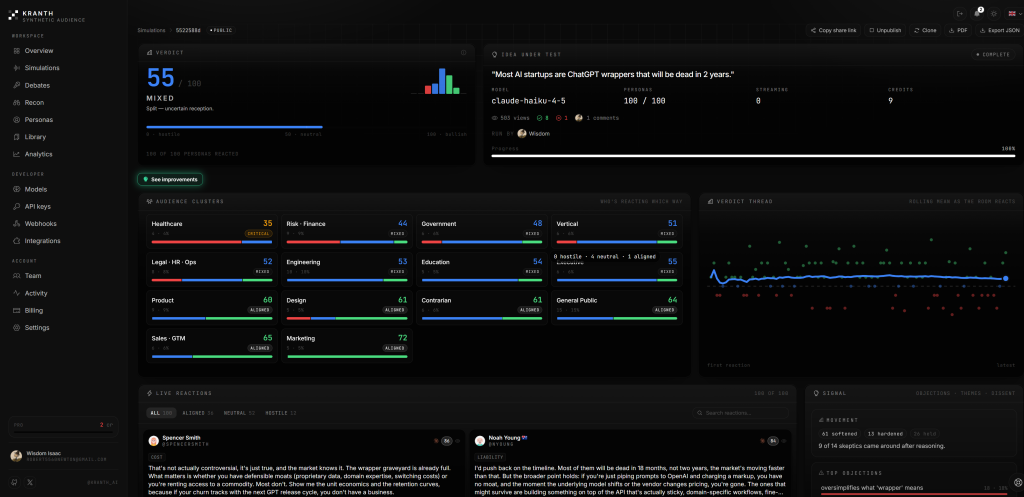1024x497 pixels.
Task: Click the Overview grid icon in the sidebar
Action: 16,51
